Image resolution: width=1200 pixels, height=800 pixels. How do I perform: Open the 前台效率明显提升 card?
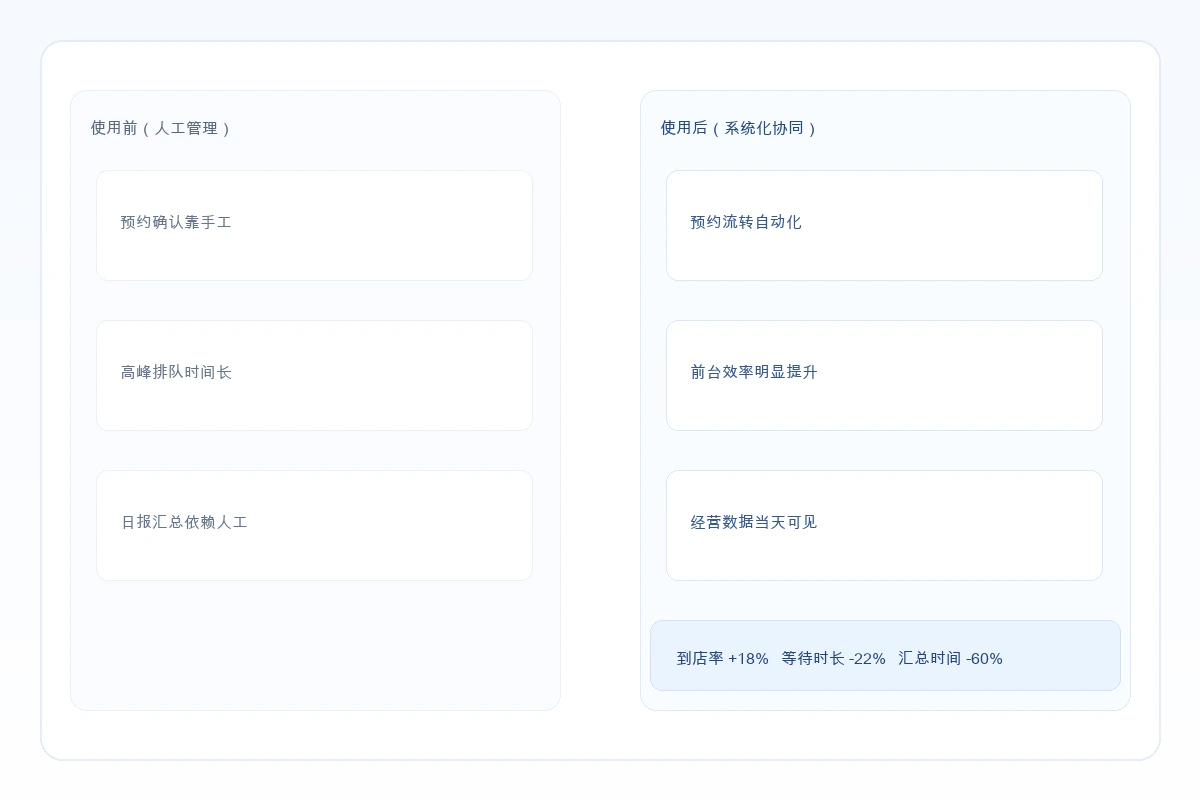[754, 372]
